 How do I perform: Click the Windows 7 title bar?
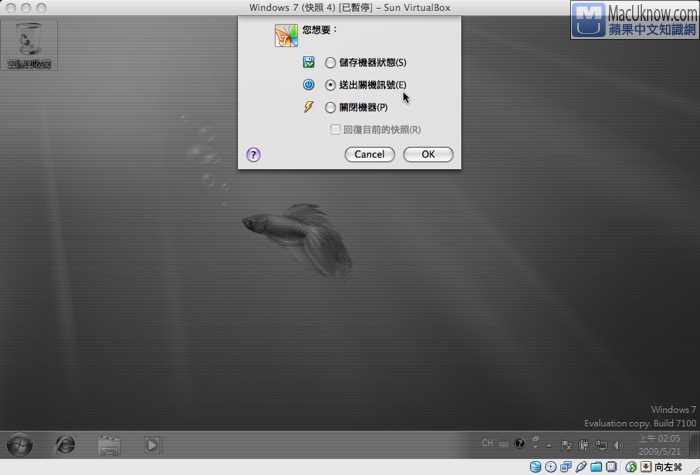[350, 8]
